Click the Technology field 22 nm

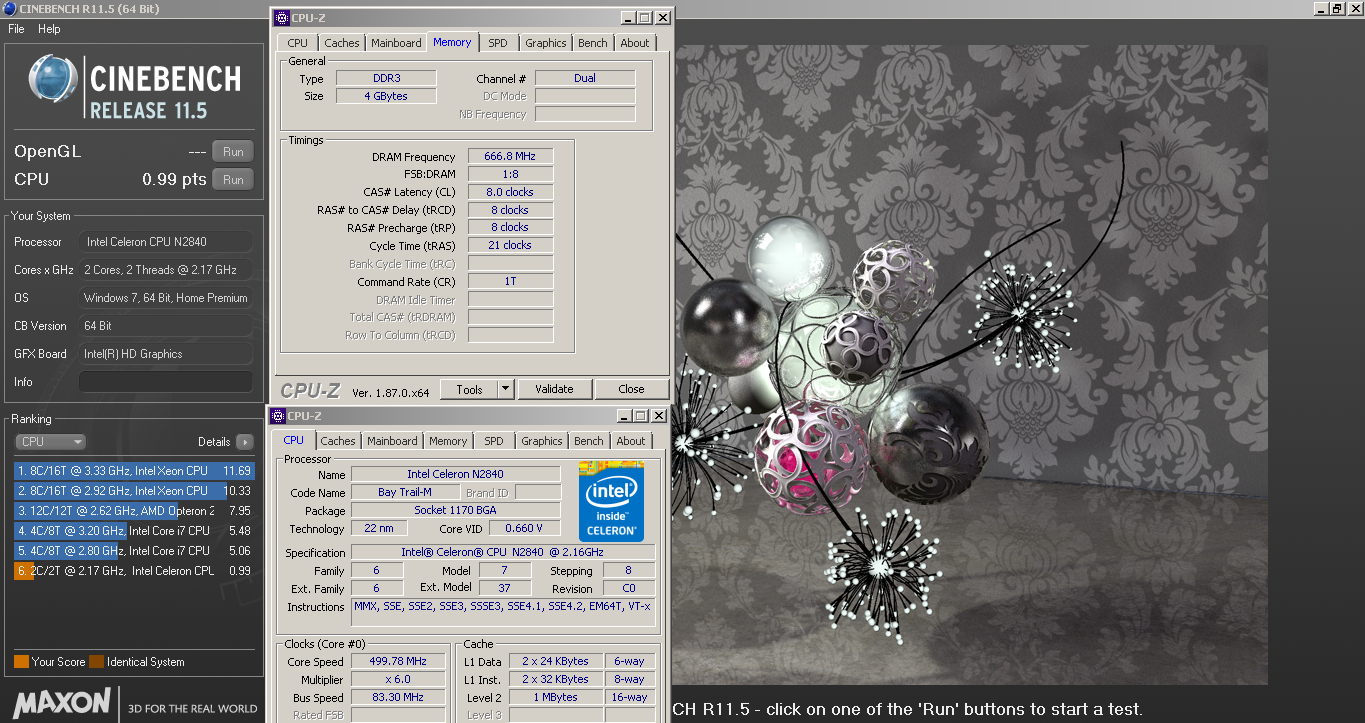(x=378, y=528)
